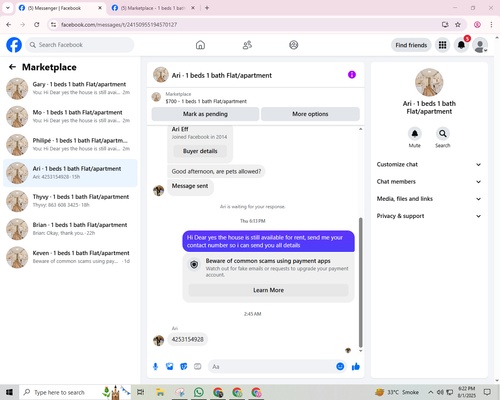Click Learn More on scam warning
Viewport: 500px width, 400px height.
[268, 290]
